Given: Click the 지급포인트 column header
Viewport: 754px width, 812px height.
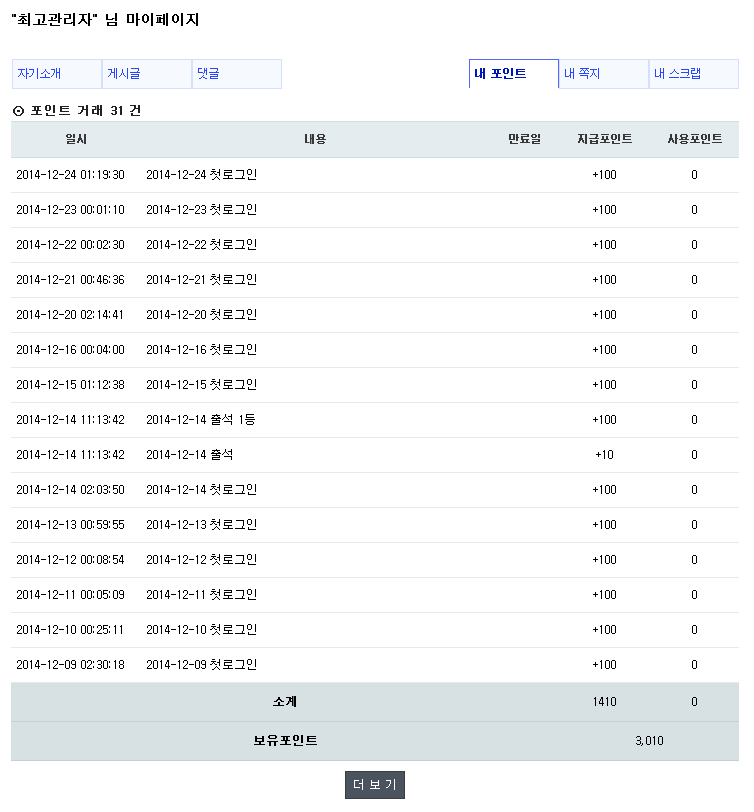Looking at the screenshot, I should click(x=604, y=140).
